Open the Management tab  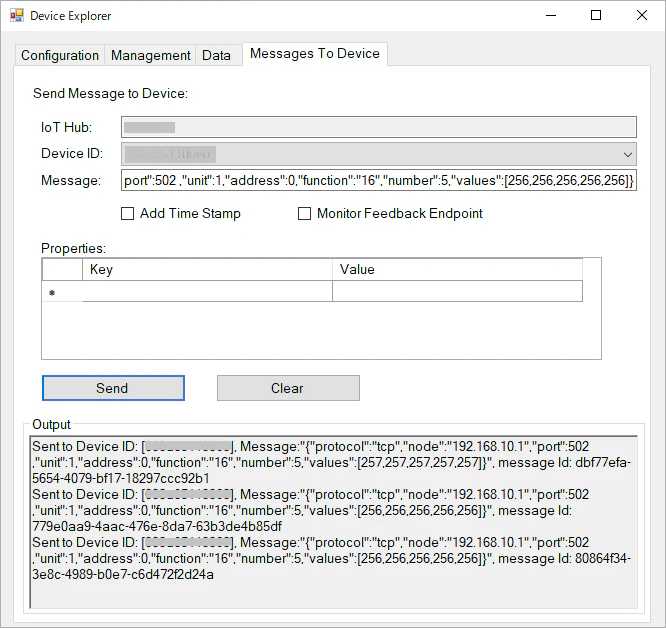tap(150, 55)
